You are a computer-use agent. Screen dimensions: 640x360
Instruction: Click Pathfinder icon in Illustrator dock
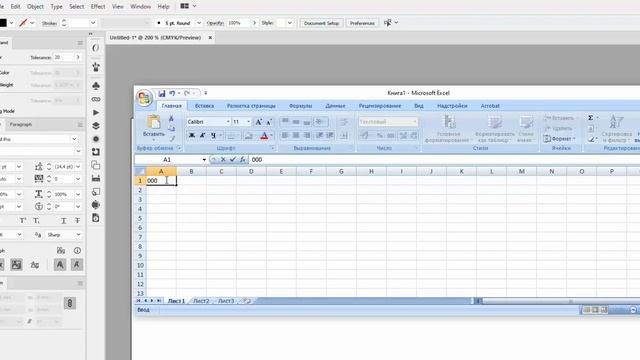96,165
